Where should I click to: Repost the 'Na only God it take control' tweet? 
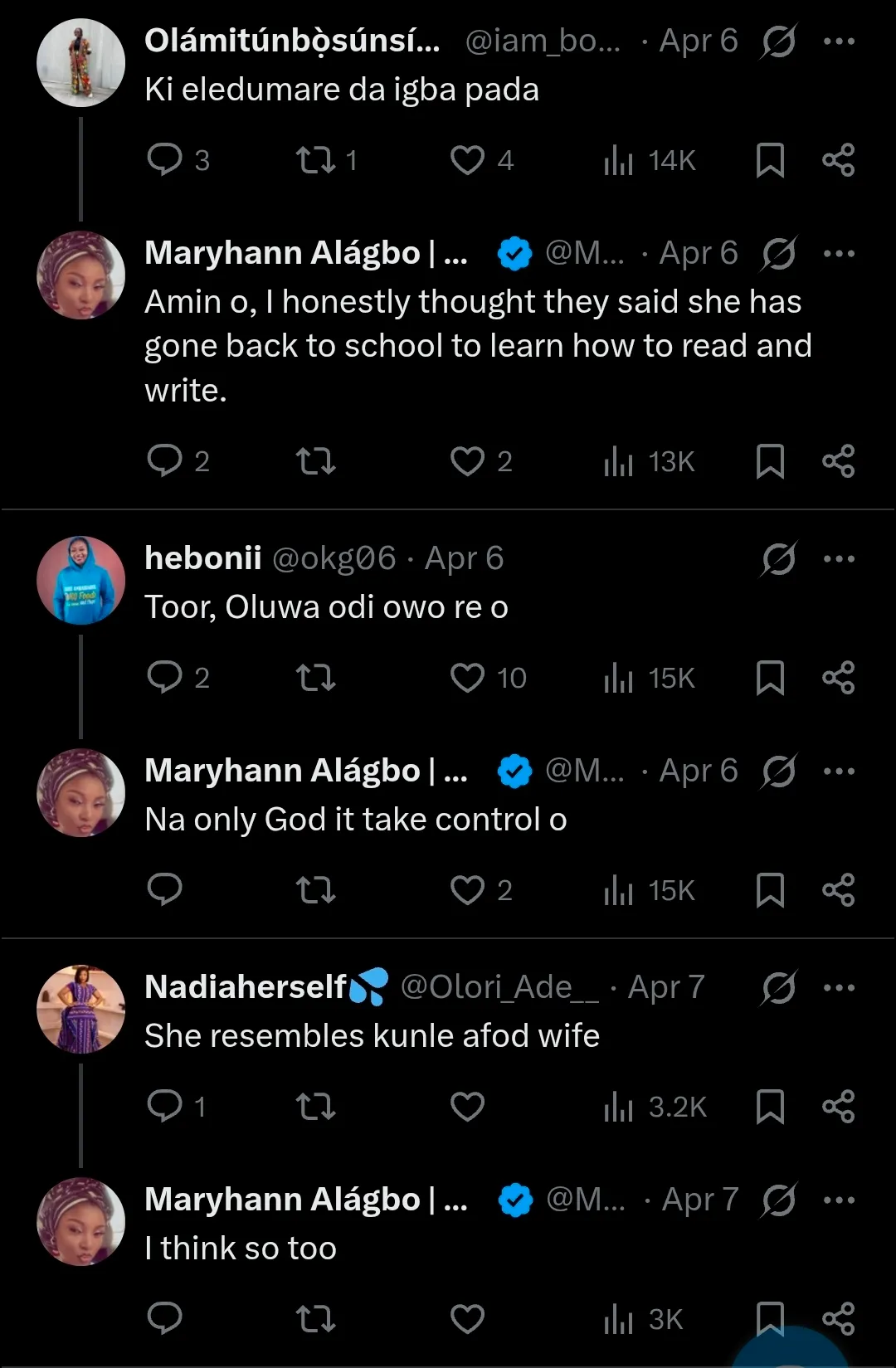(x=316, y=890)
